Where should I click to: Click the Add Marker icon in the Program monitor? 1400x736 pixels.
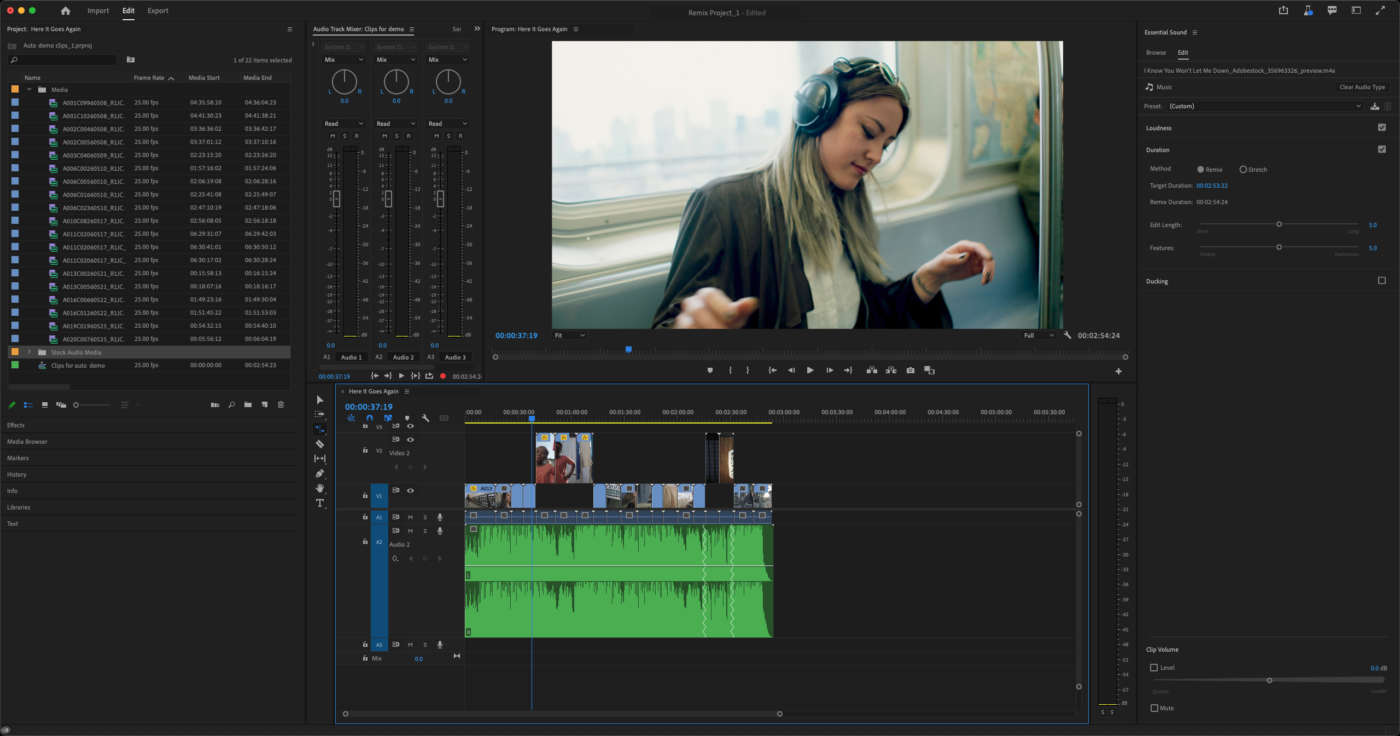(709, 370)
